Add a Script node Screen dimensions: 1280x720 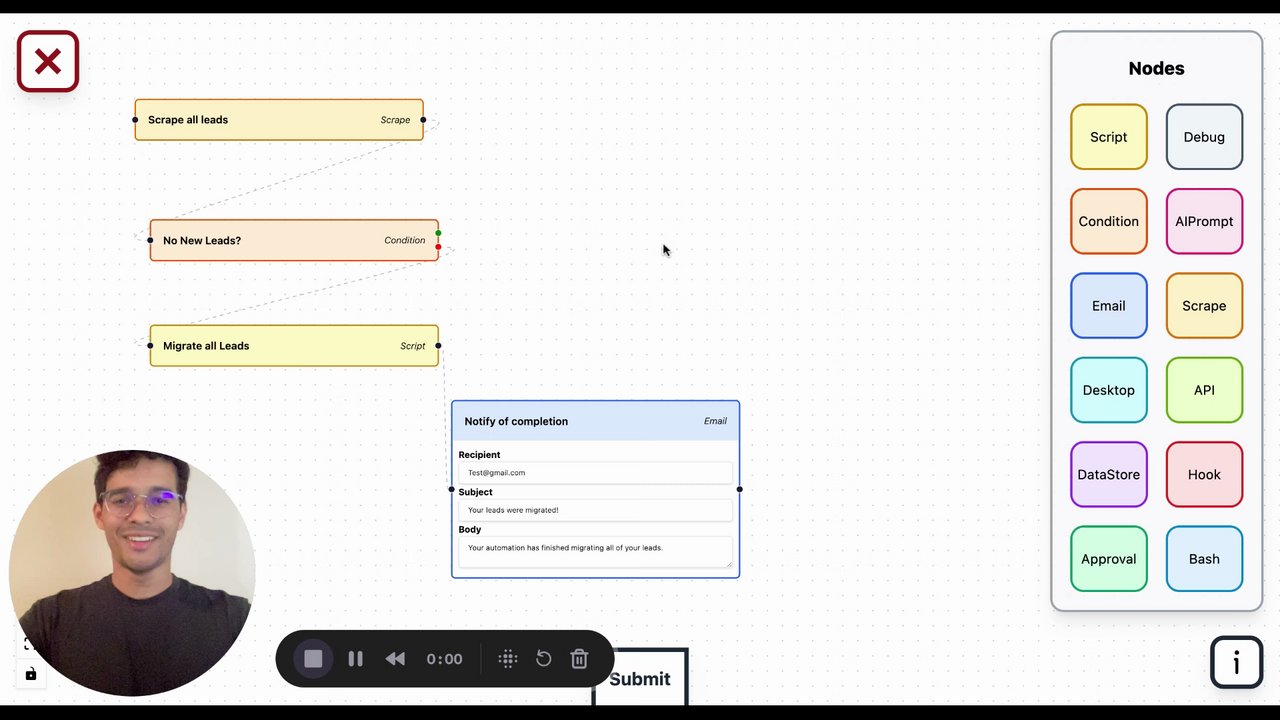click(x=1108, y=137)
